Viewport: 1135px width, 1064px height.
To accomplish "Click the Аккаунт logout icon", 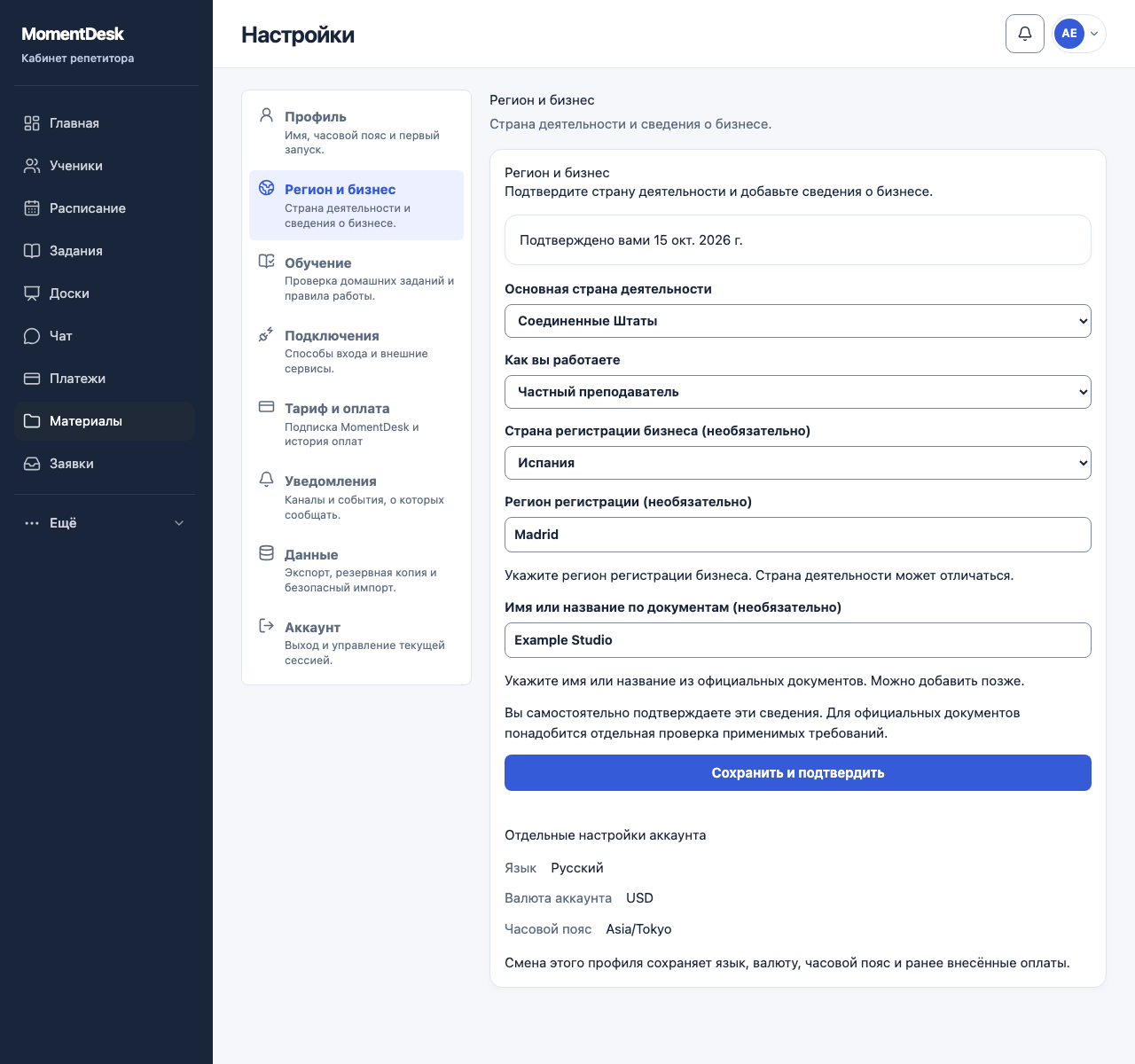I will (266, 626).
